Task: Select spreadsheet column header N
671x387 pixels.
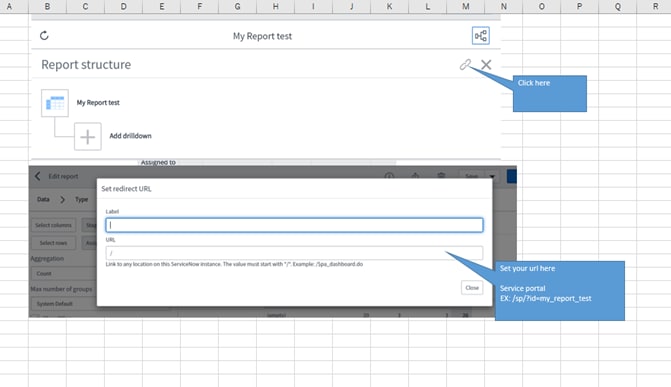Action: tap(504, 6)
